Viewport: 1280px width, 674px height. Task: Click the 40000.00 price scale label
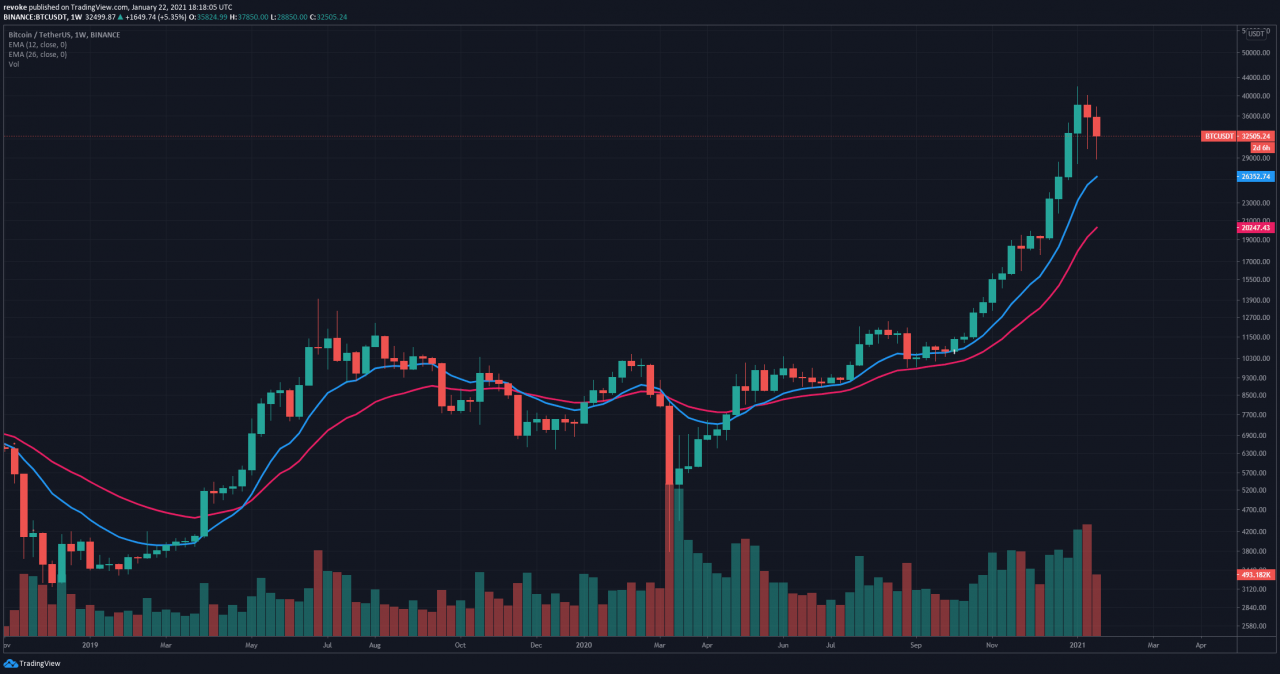tap(1254, 97)
